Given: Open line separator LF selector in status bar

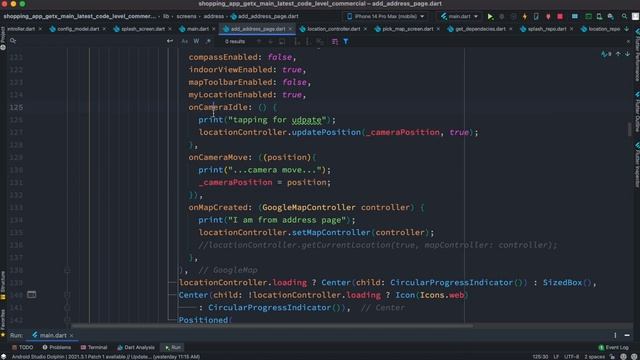Looking at the screenshot, I should [x=556, y=357].
